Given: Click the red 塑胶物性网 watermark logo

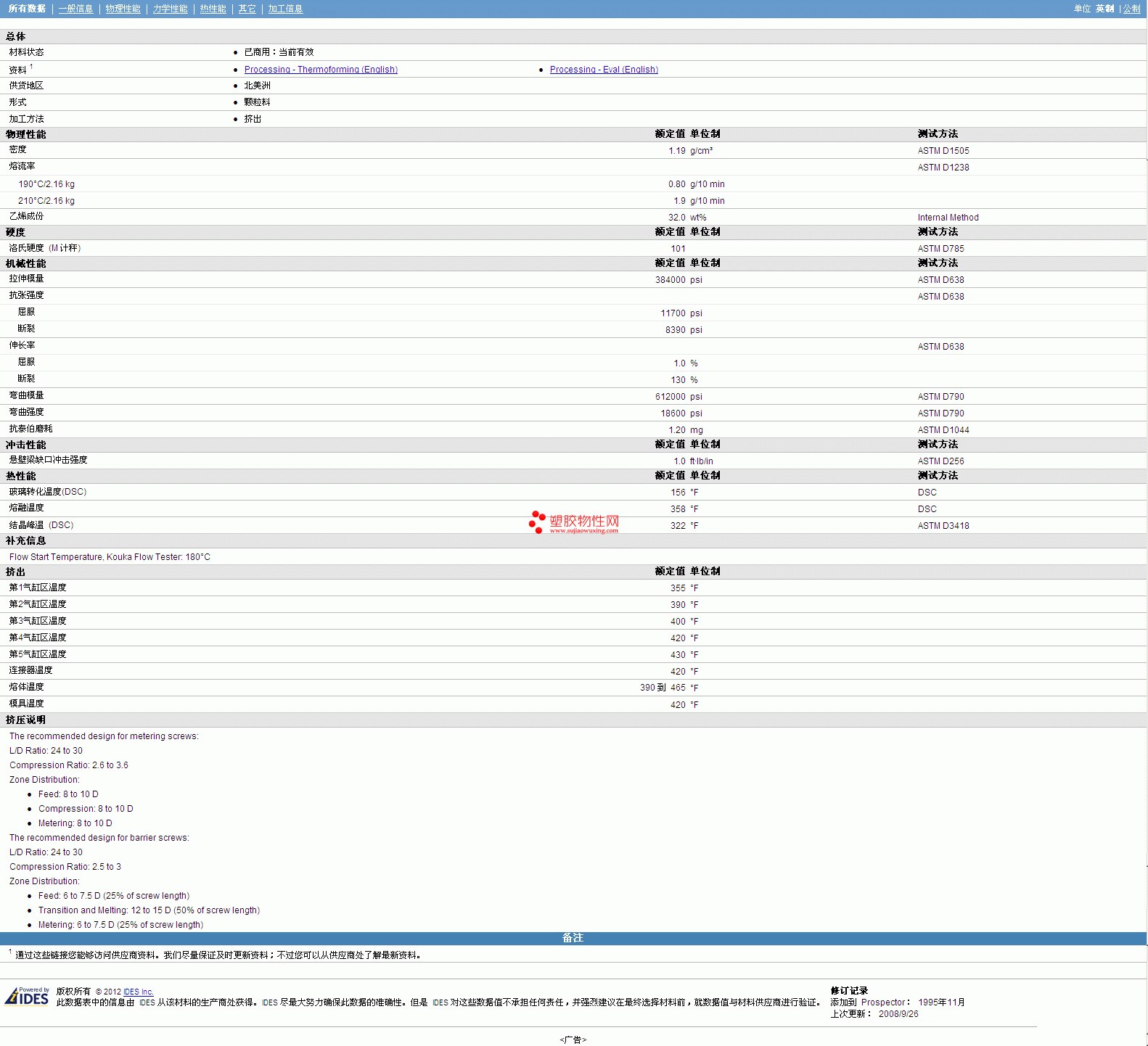Looking at the screenshot, I should pyautogui.click(x=574, y=522).
